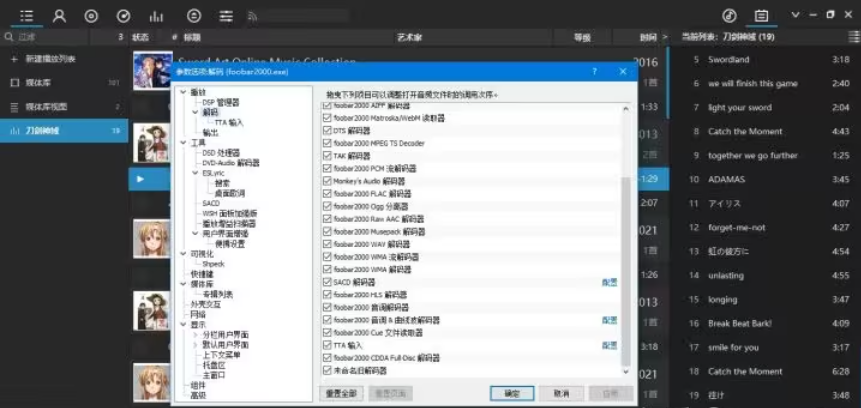Image resolution: width=861 pixels, height=408 pixels.
Task: Sort by 等级 column header
Action: tap(582, 37)
